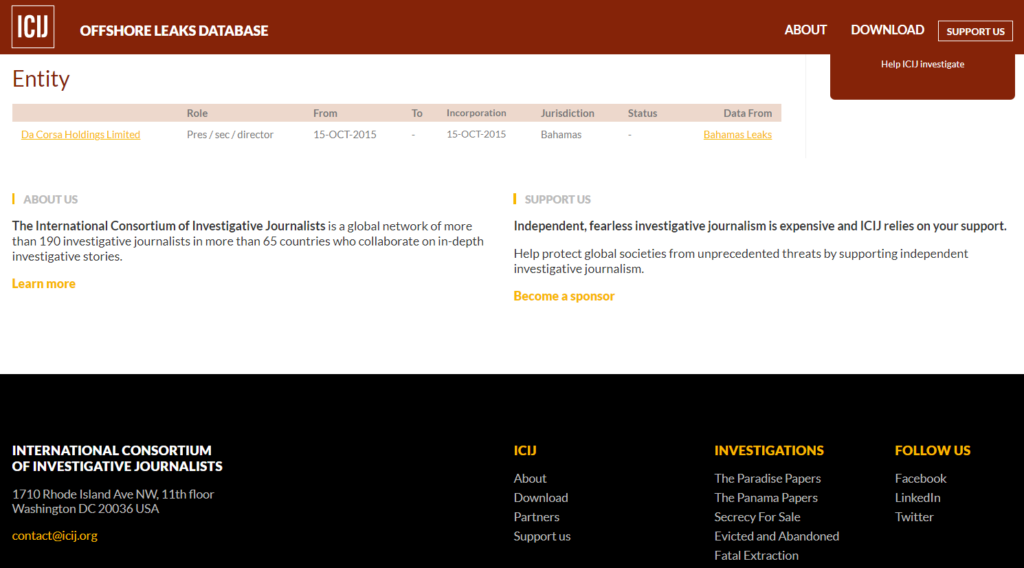Open the footer Support us link

542,536
